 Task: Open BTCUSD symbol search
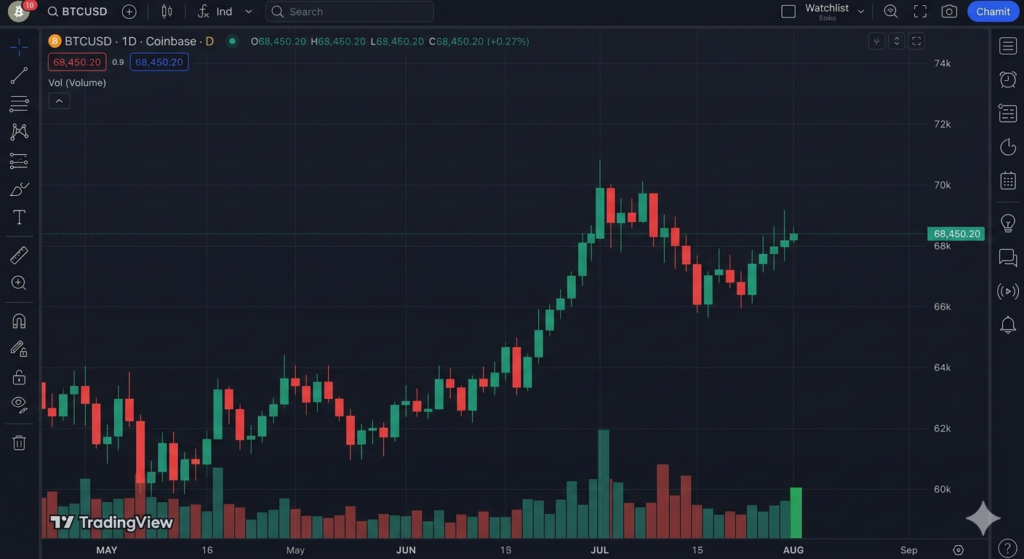[78, 12]
